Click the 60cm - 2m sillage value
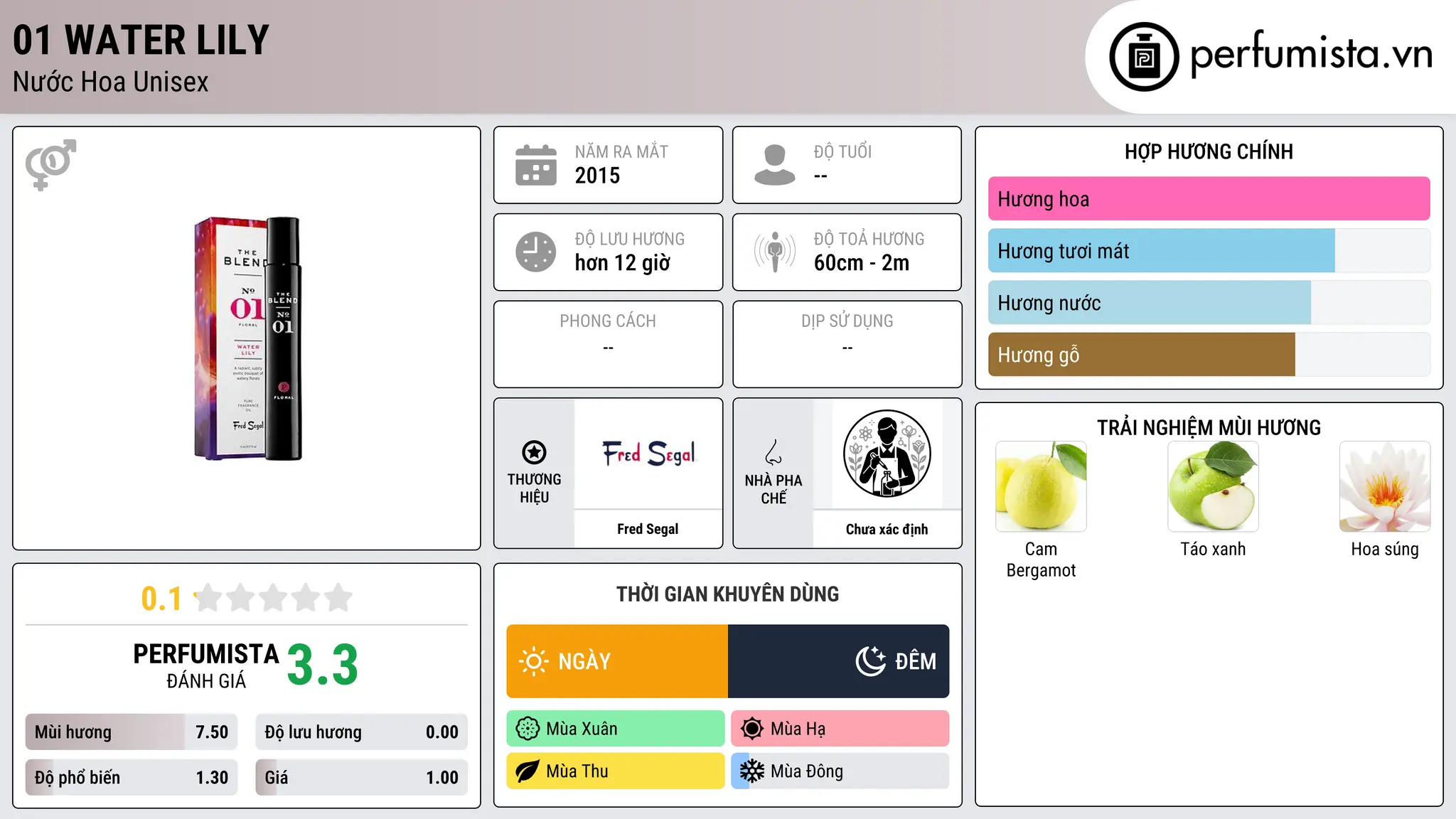 click(x=862, y=263)
